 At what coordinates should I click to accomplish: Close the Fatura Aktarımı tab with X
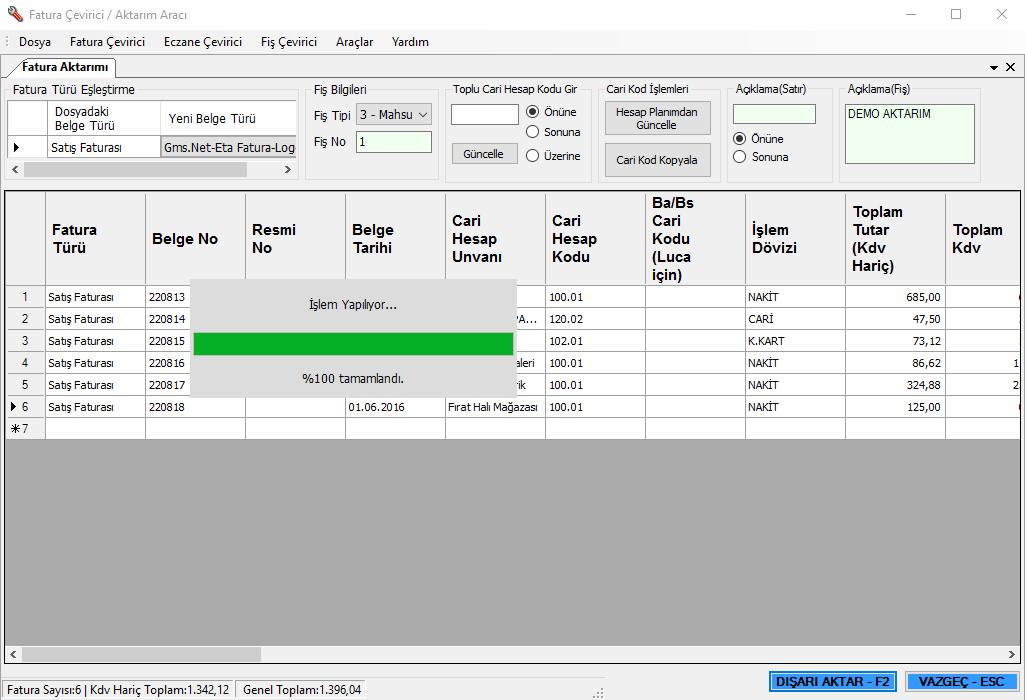[1011, 67]
